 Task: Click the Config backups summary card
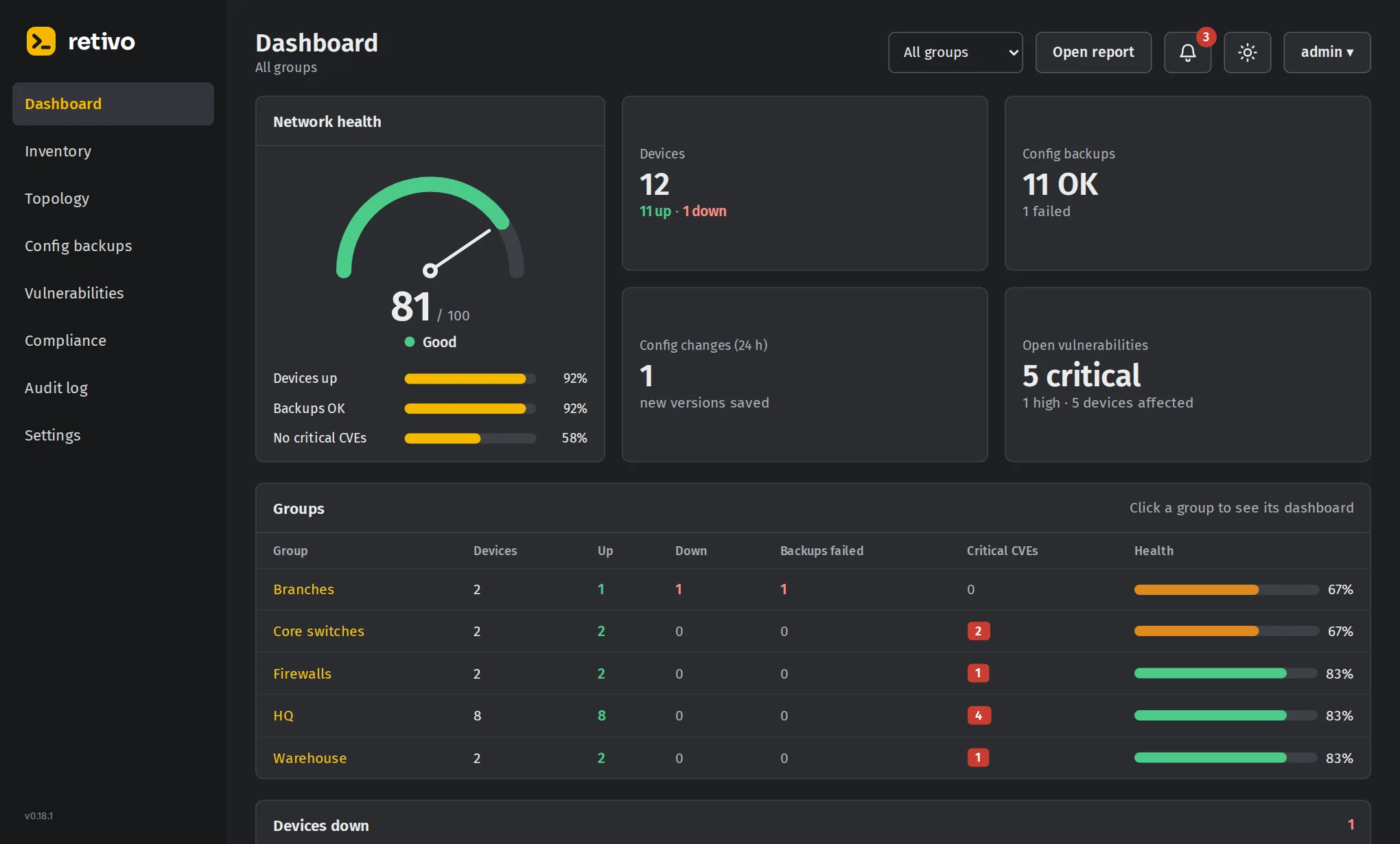[x=1187, y=183]
